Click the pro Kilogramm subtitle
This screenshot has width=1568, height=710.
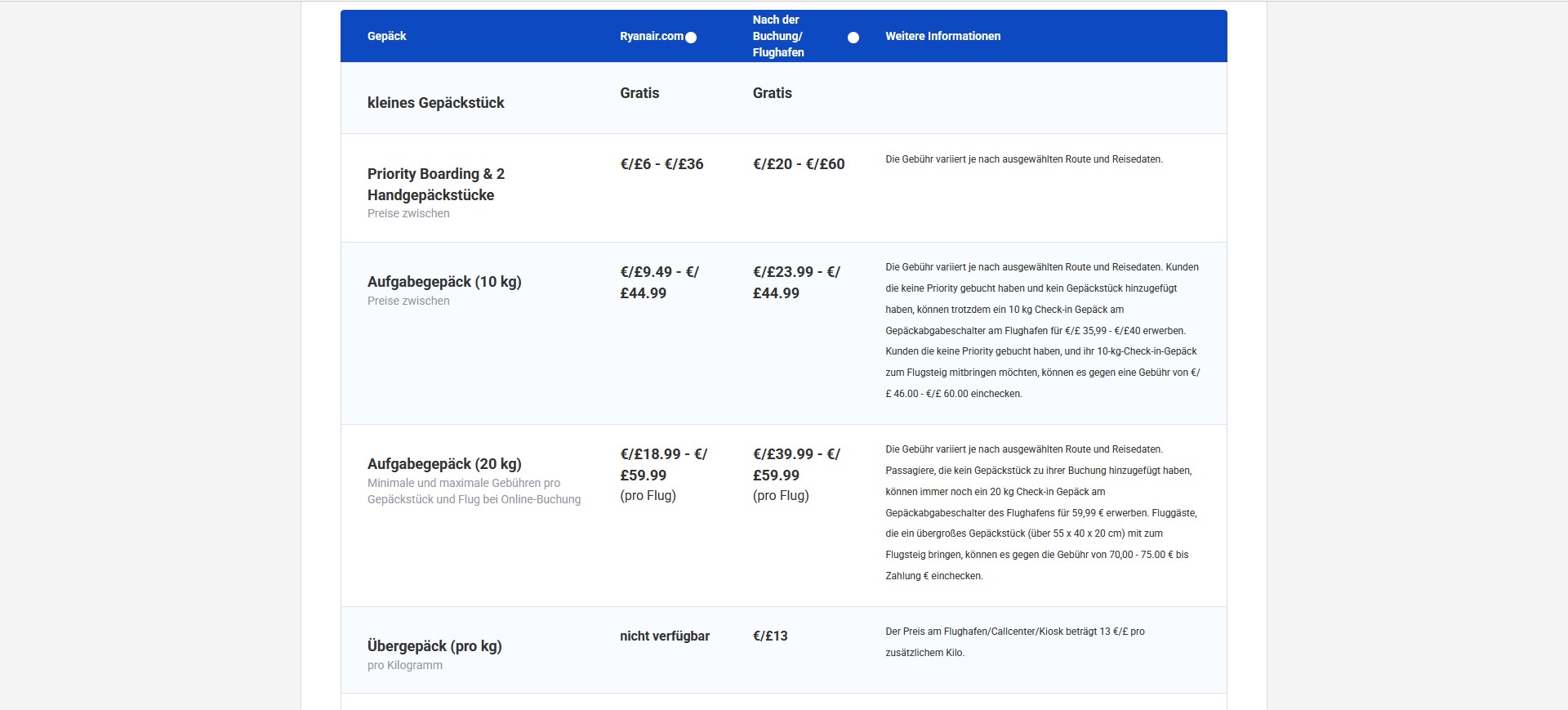404,666
